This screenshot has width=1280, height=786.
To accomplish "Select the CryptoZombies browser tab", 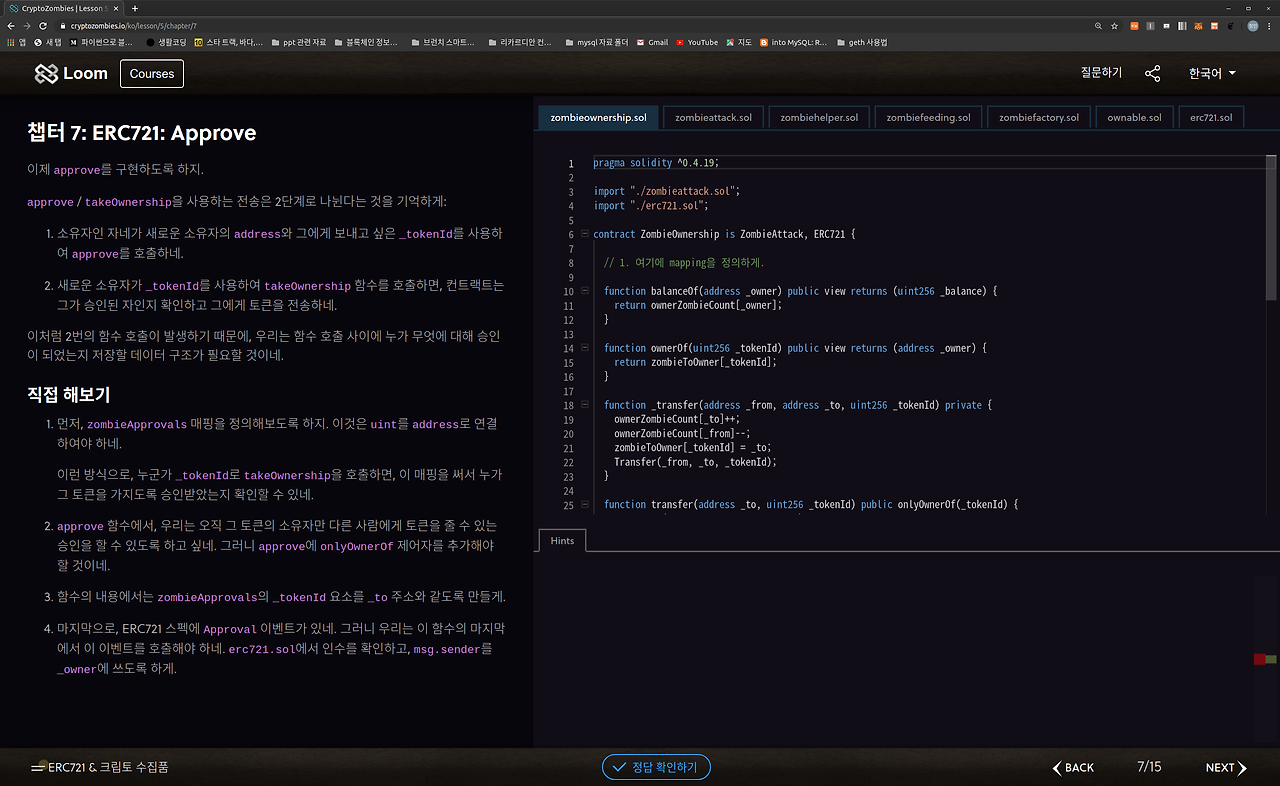I will click(x=60, y=8).
